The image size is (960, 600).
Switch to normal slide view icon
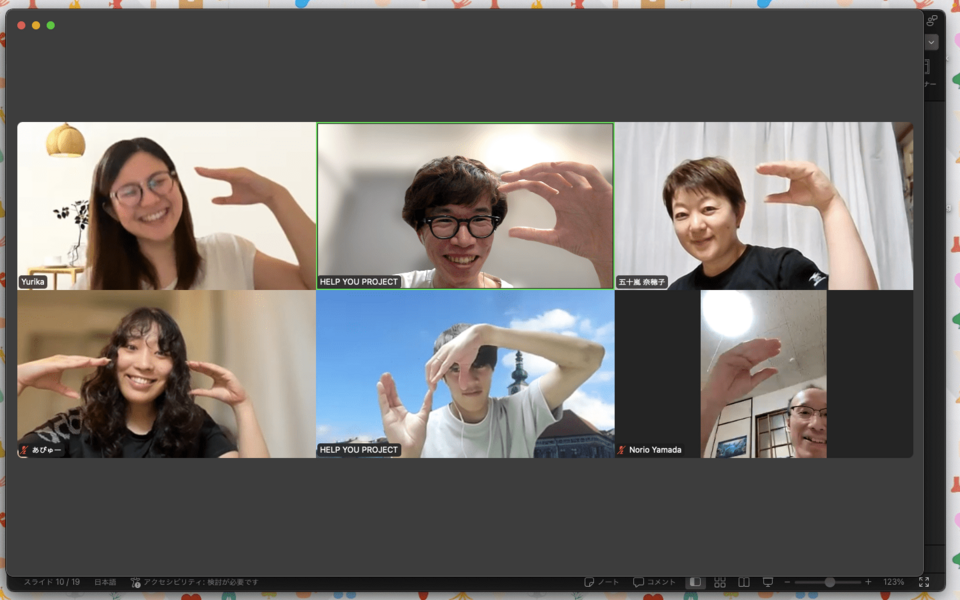[x=695, y=582]
